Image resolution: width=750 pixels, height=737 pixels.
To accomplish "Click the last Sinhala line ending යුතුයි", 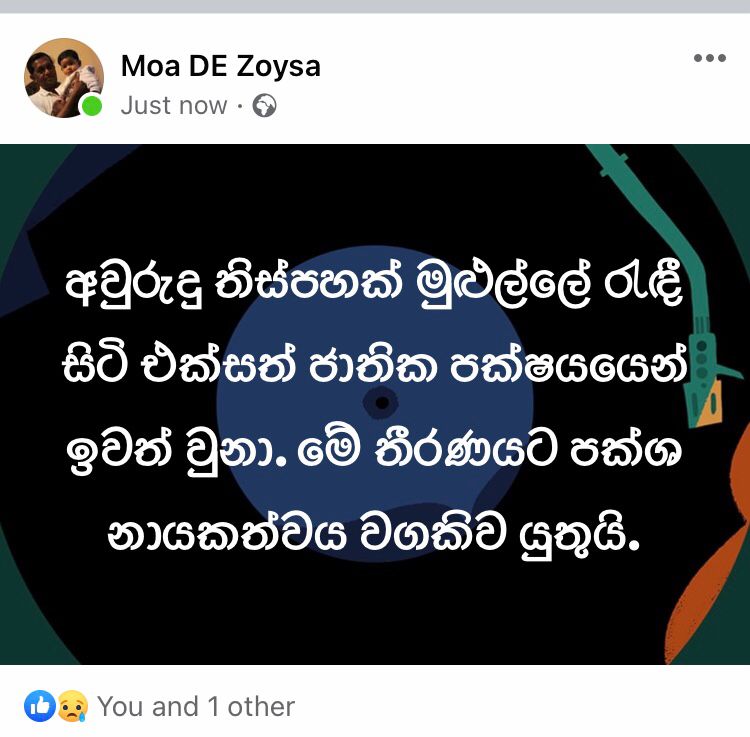I will tap(374, 533).
